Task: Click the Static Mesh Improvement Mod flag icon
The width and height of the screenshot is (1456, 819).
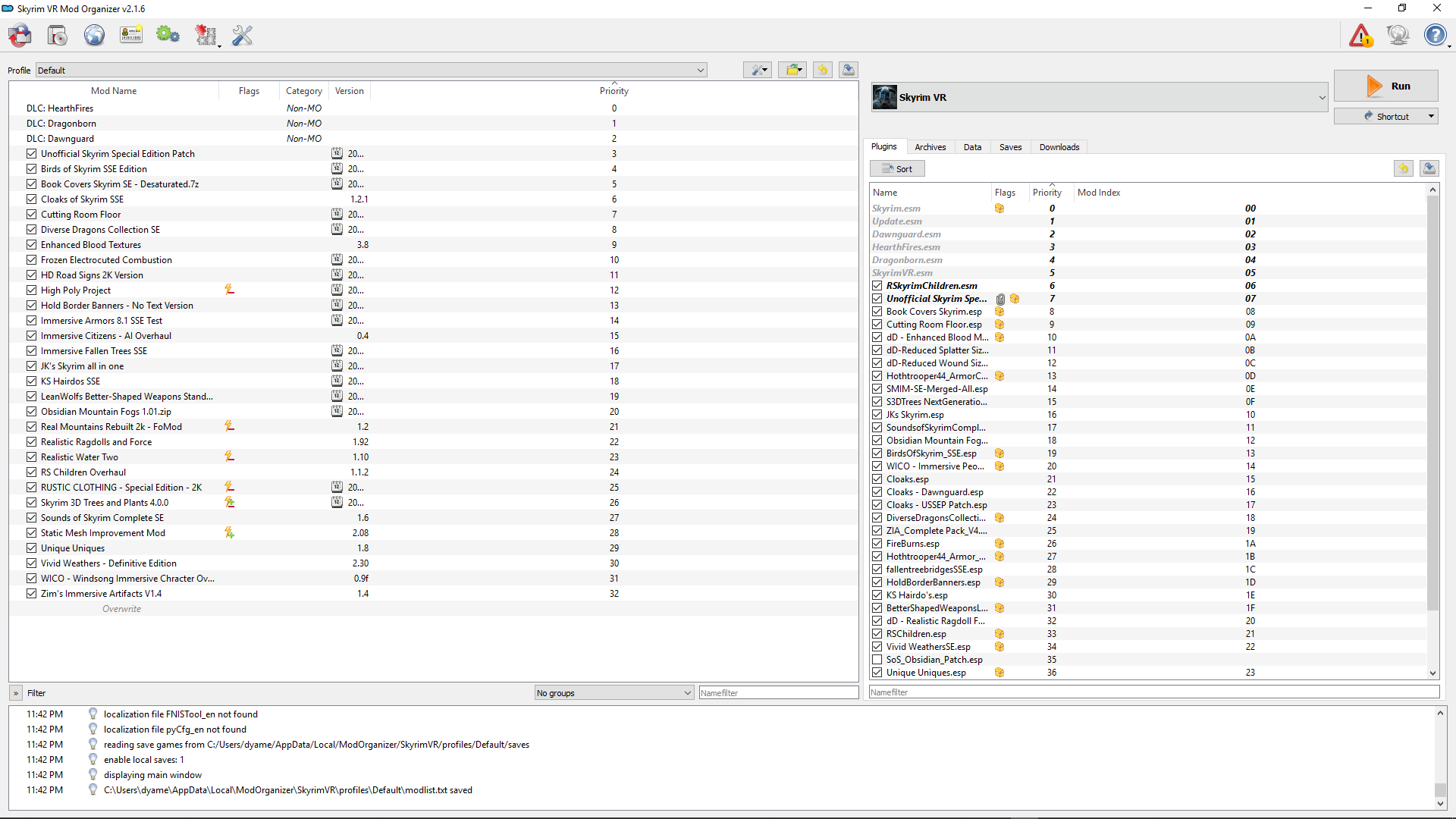Action: pos(229,532)
